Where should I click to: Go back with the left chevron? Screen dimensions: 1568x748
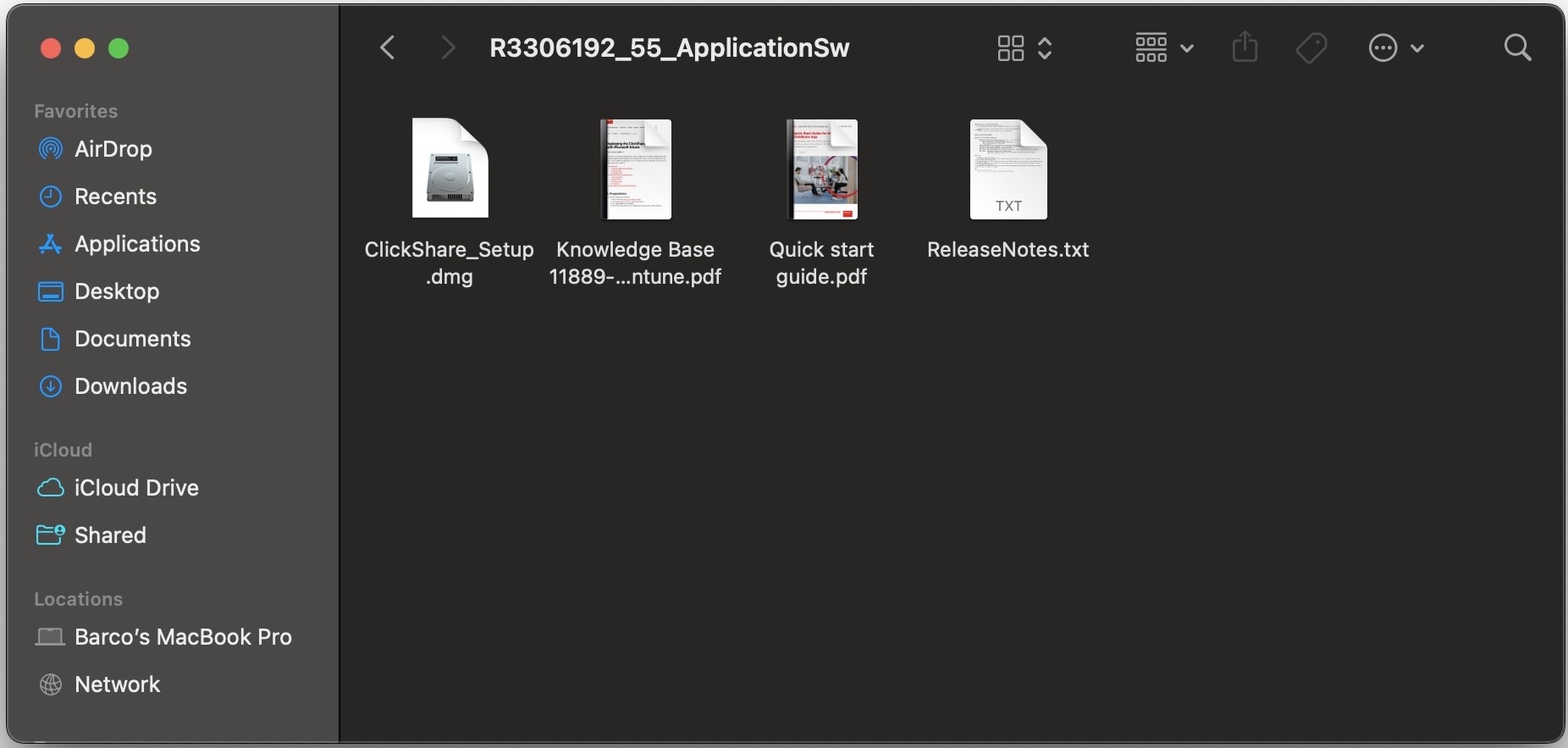[x=388, y=47]
